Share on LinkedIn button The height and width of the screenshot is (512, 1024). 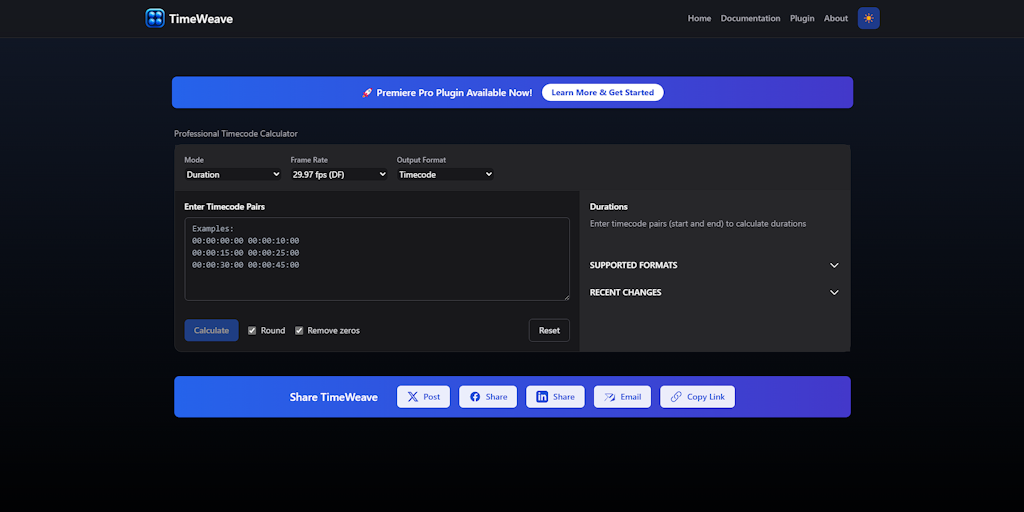[555, 397]
